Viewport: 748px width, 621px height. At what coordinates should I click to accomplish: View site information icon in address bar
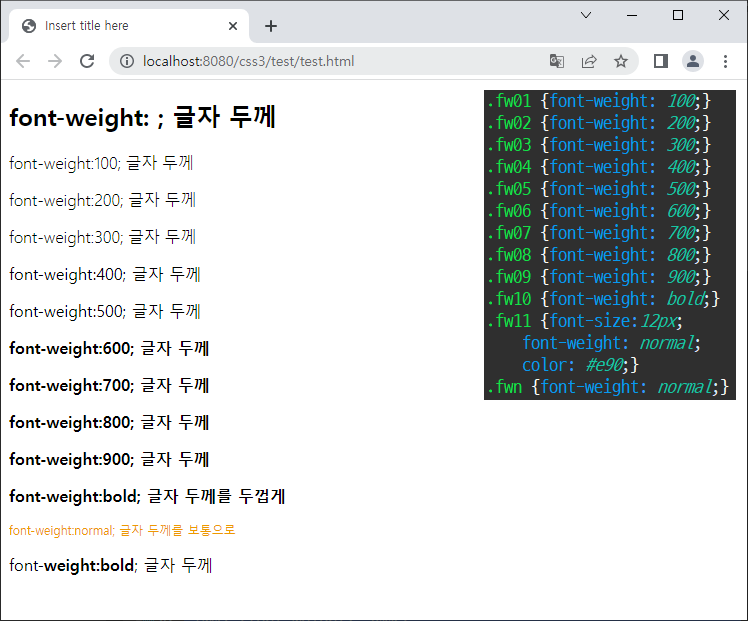(127, 61)
